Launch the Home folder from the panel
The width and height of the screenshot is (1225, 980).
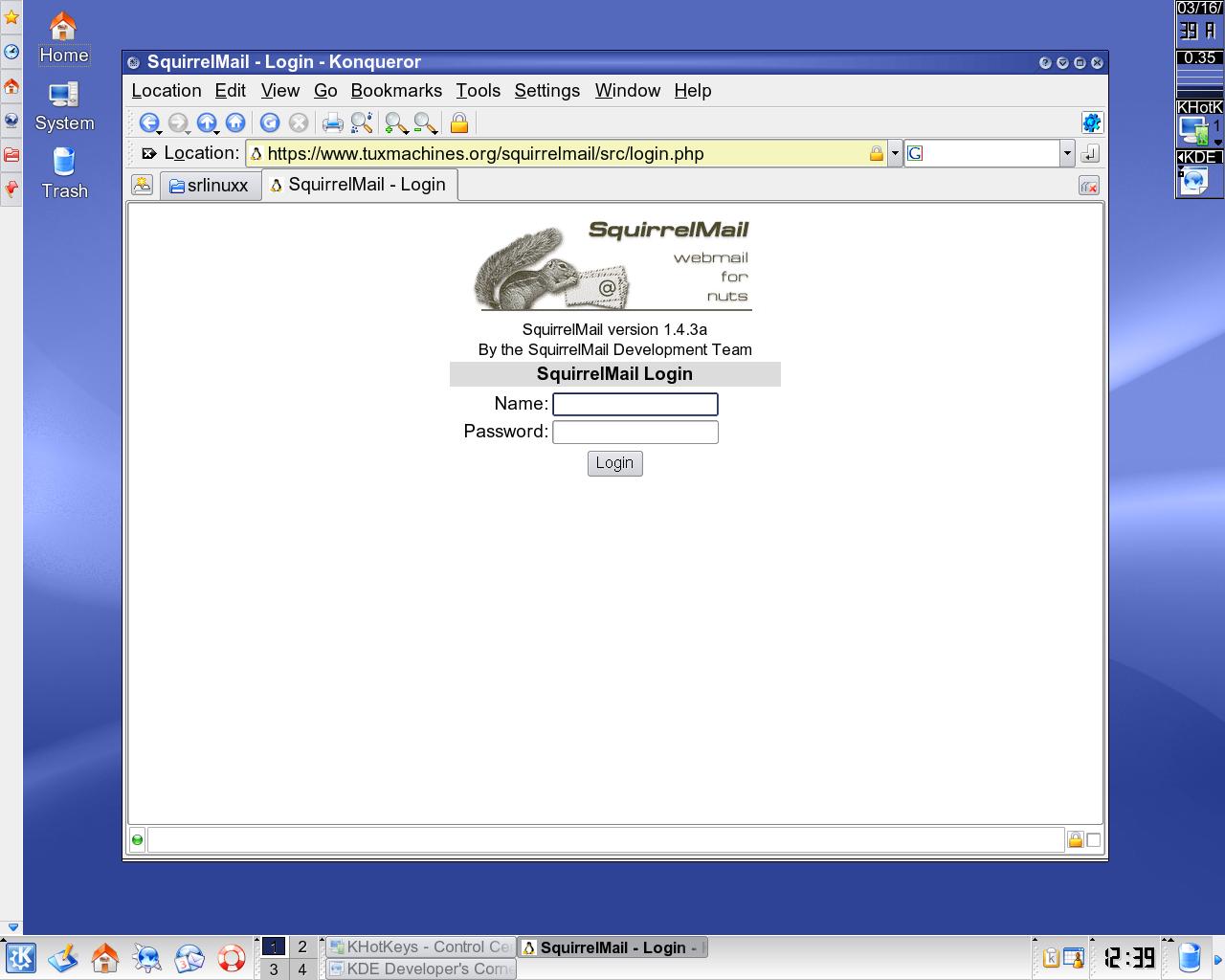(105, 957)
